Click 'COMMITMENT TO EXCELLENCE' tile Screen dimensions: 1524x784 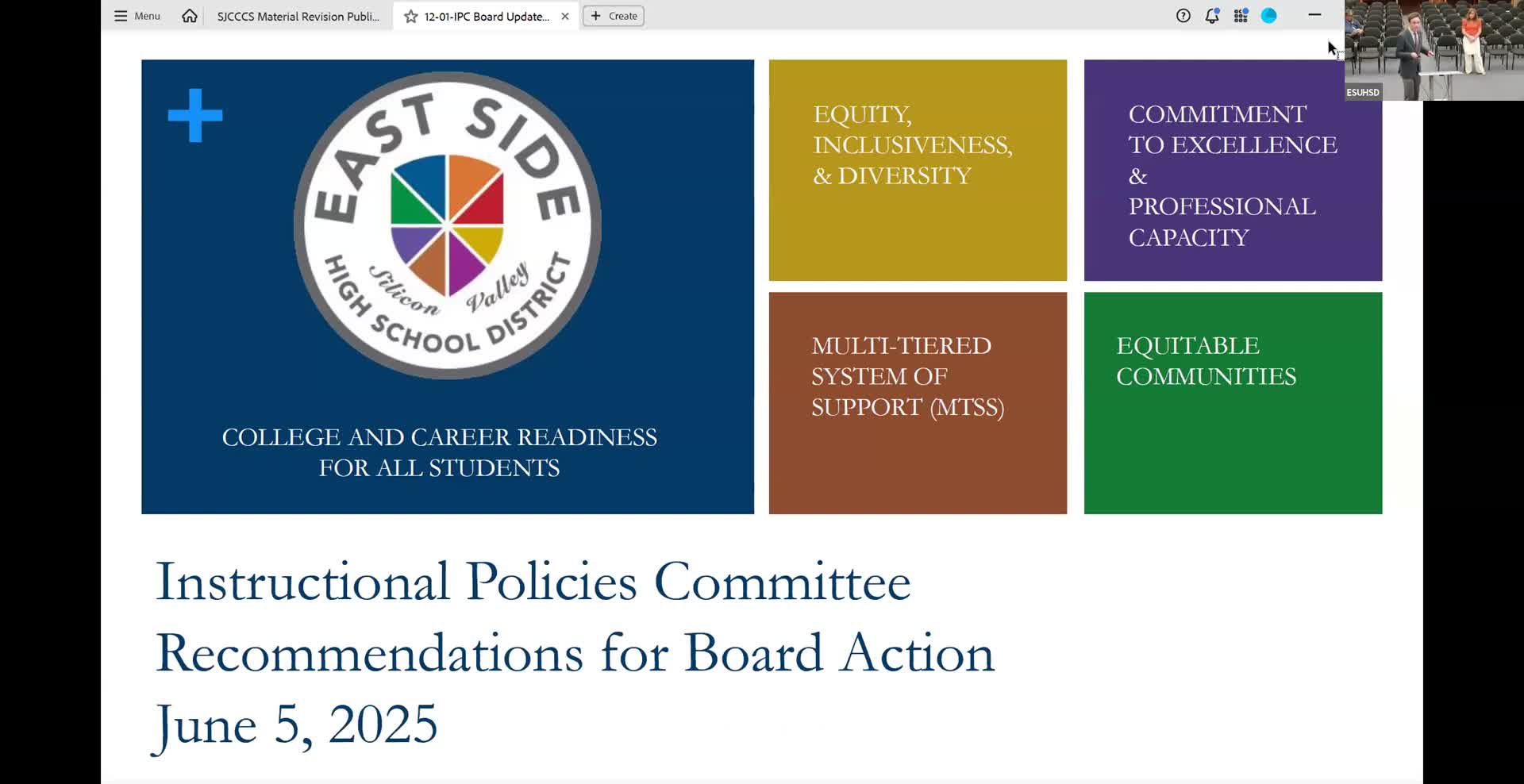pos(1233,170)
